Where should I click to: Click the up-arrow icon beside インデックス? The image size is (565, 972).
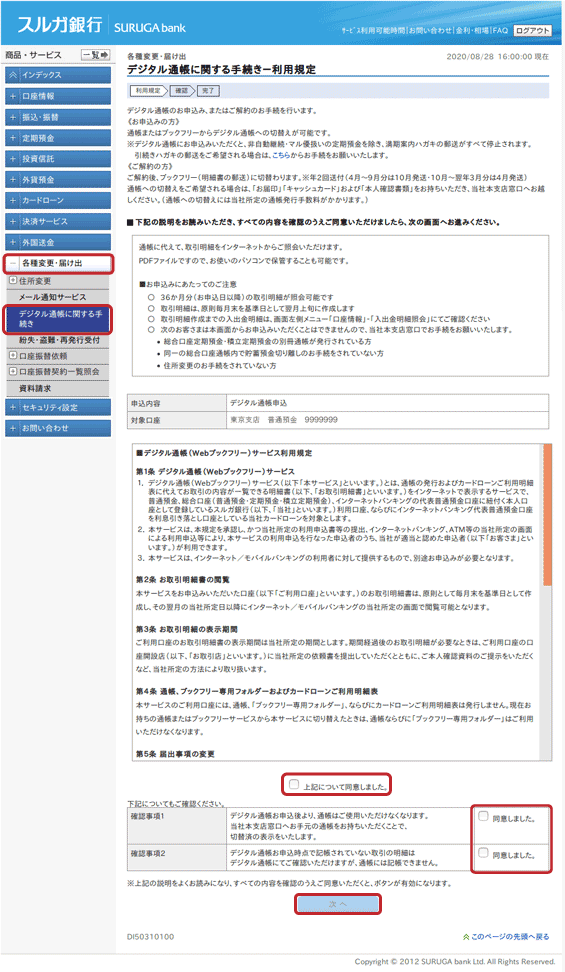tap(13, 75)
